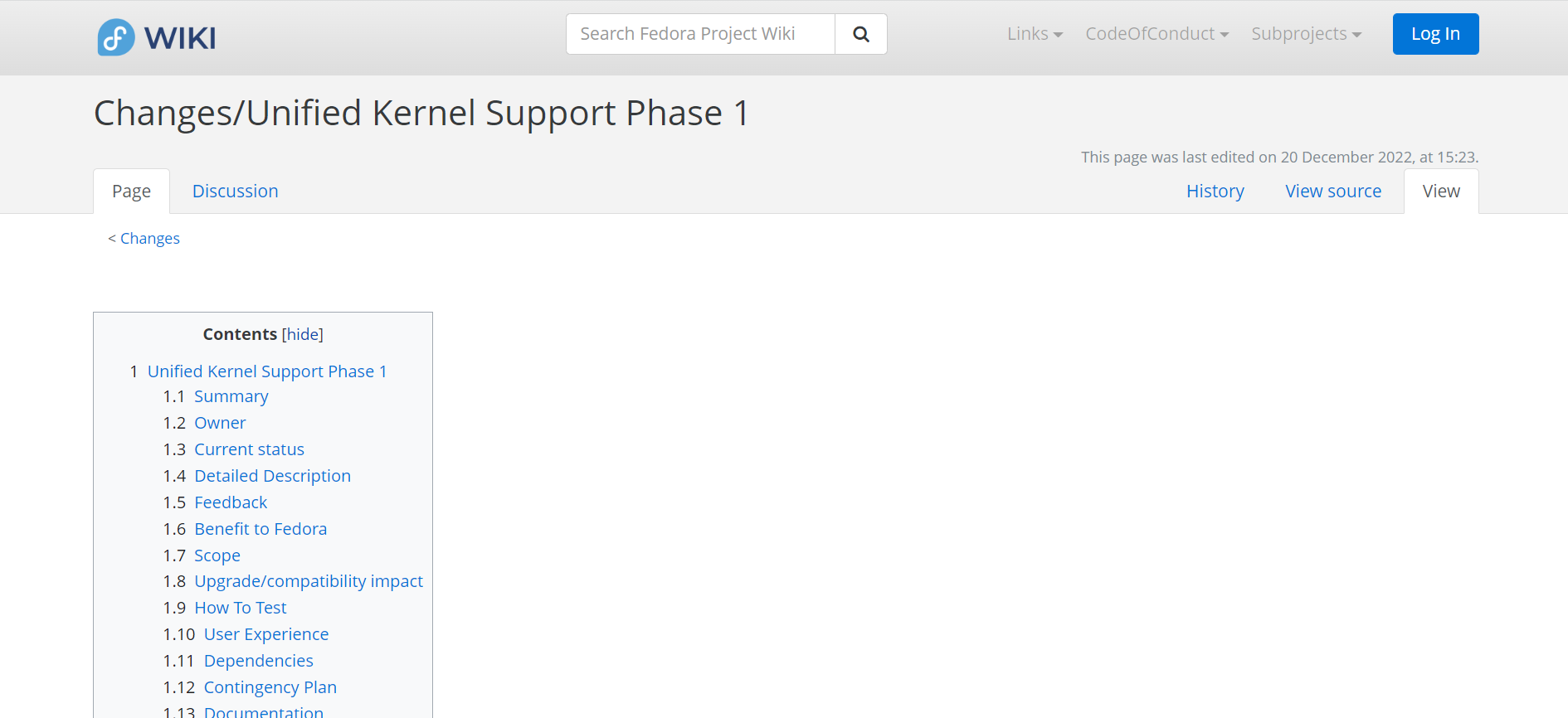Open the History tab

click(x=1215, y=192)
